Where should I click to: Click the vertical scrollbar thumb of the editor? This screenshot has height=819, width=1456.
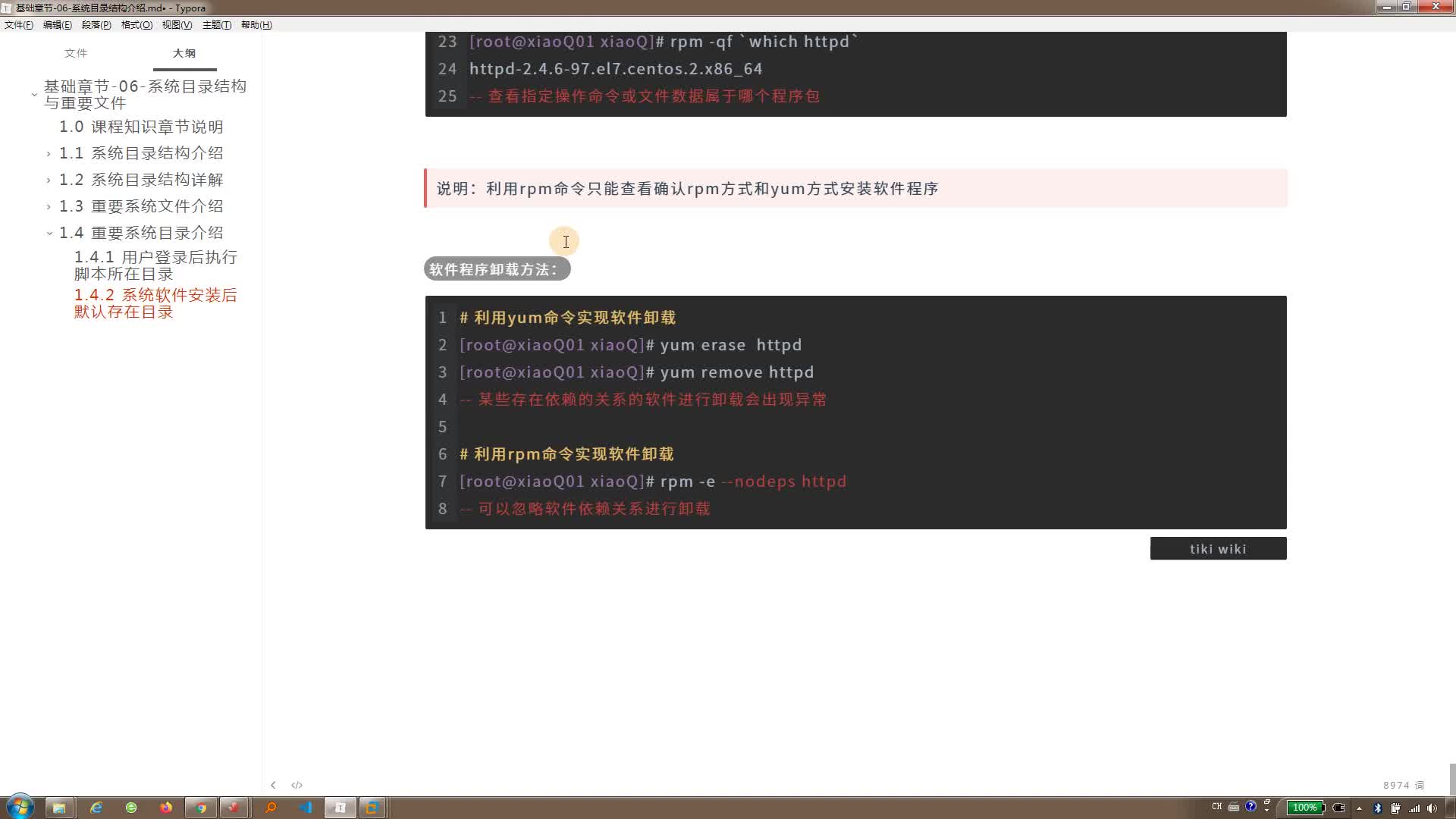[x=1452, y=778]
